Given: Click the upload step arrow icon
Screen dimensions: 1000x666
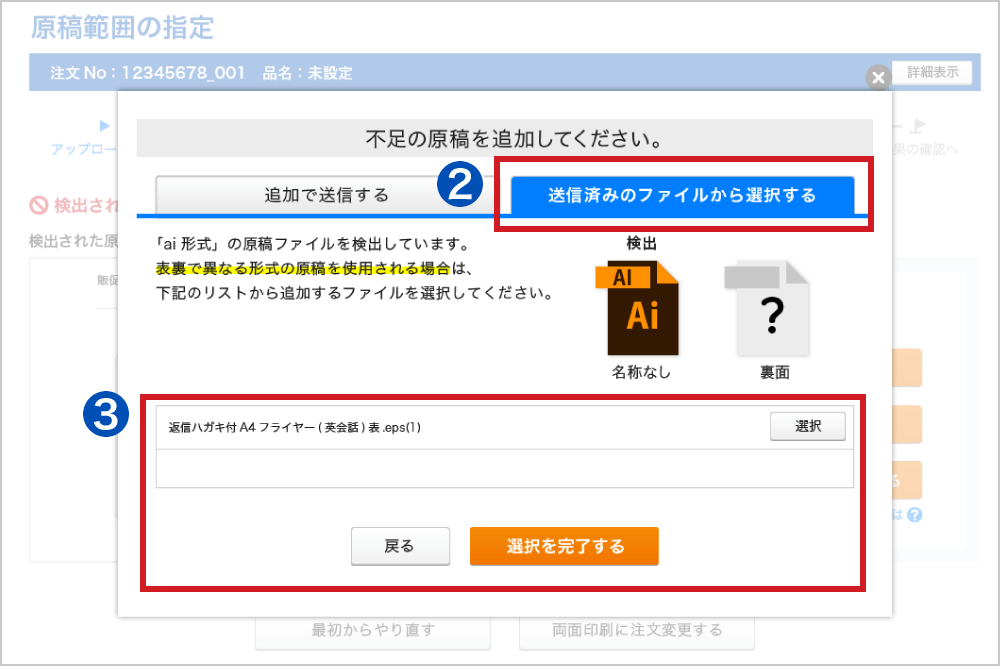Looking at the screenshot, I should pos(103,126).
